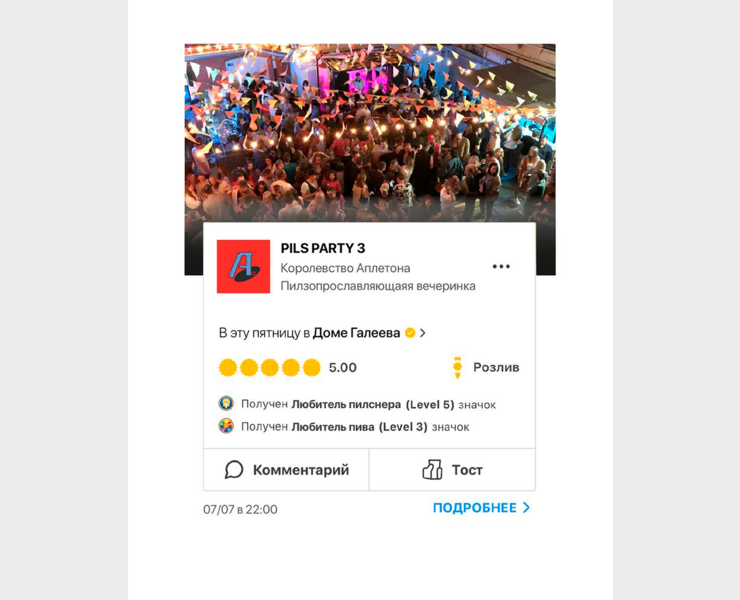The width and height of the screenshot is (740, 600).
Task: Open the PILS PARTY 3 beer title
Action: [x=323, y=248]
